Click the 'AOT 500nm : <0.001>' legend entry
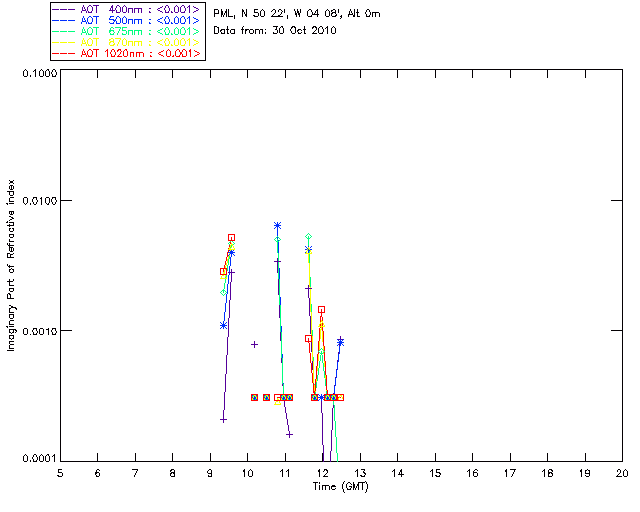 [126, 20]
